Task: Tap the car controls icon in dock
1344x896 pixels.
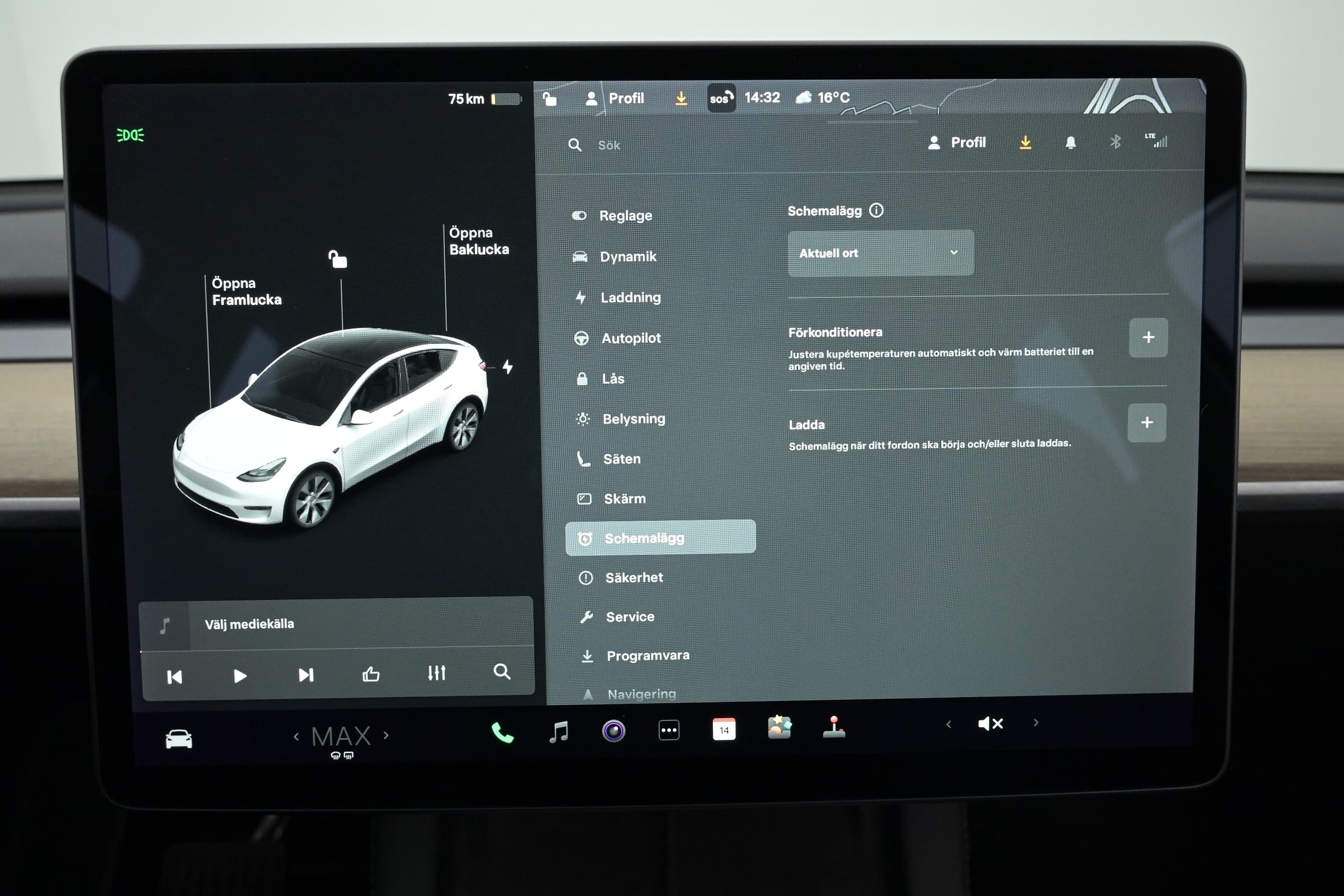Action: click(179, 739)
